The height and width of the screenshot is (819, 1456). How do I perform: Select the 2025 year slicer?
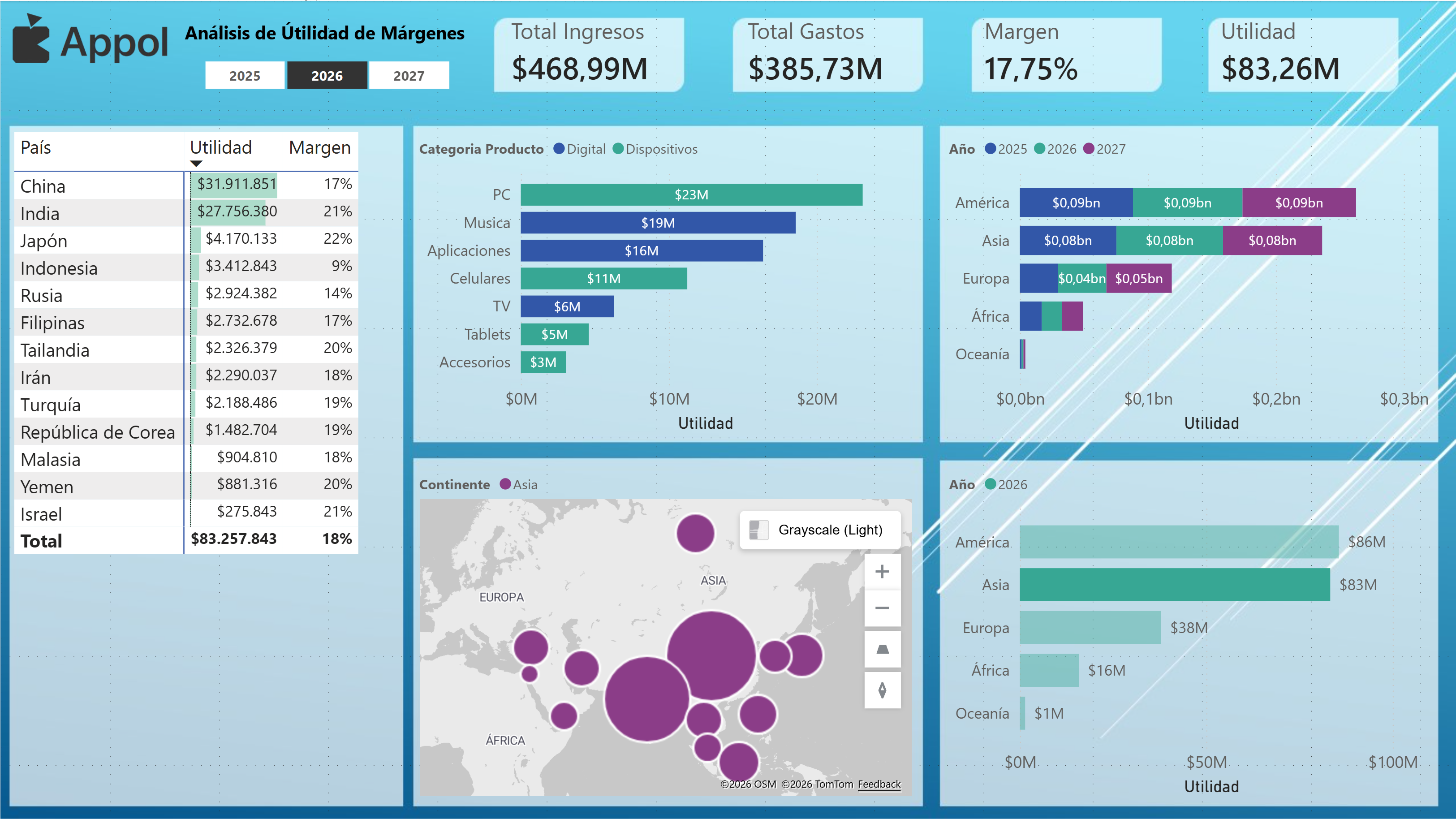(245, 76)
